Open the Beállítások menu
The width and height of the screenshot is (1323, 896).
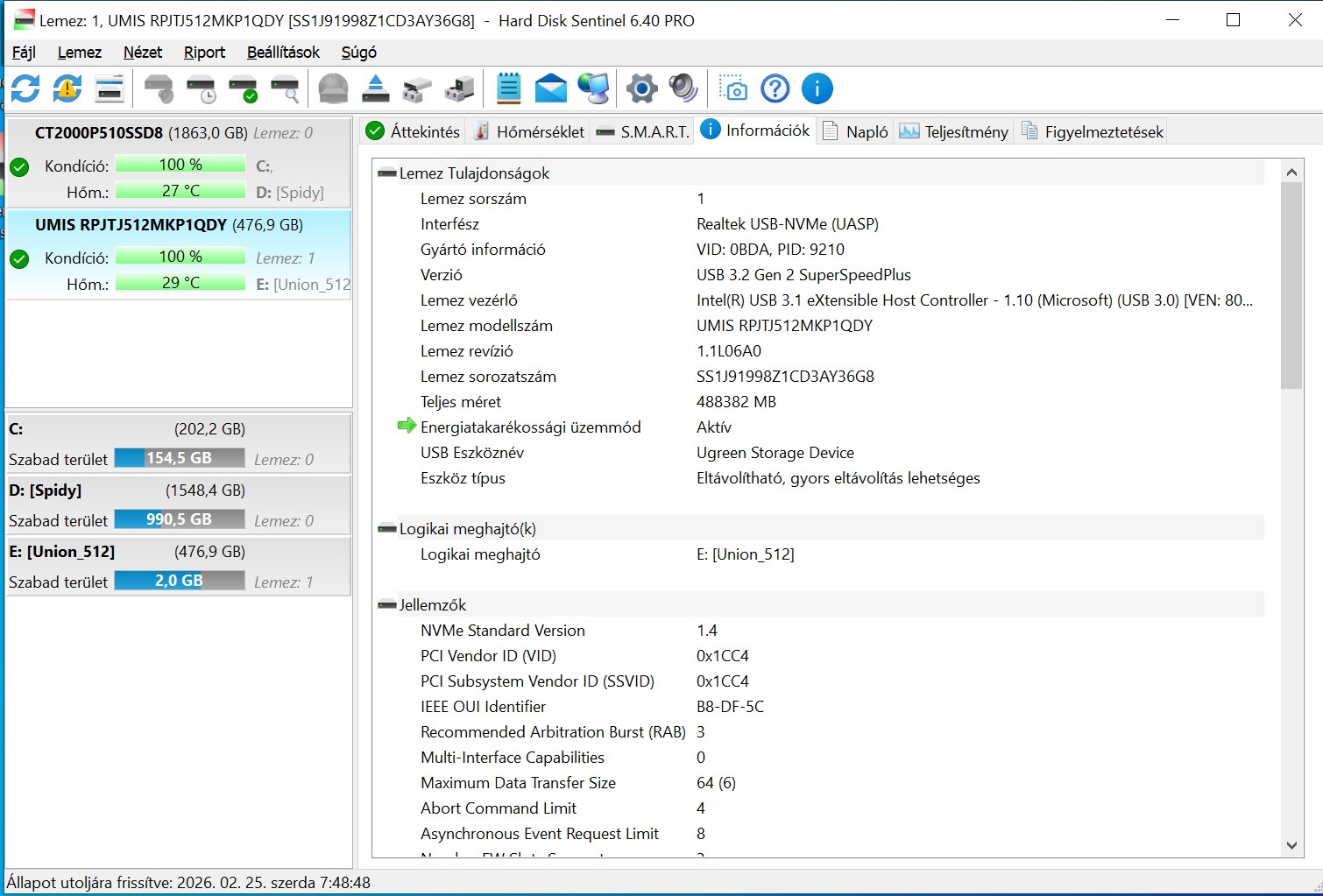point(283,53)
